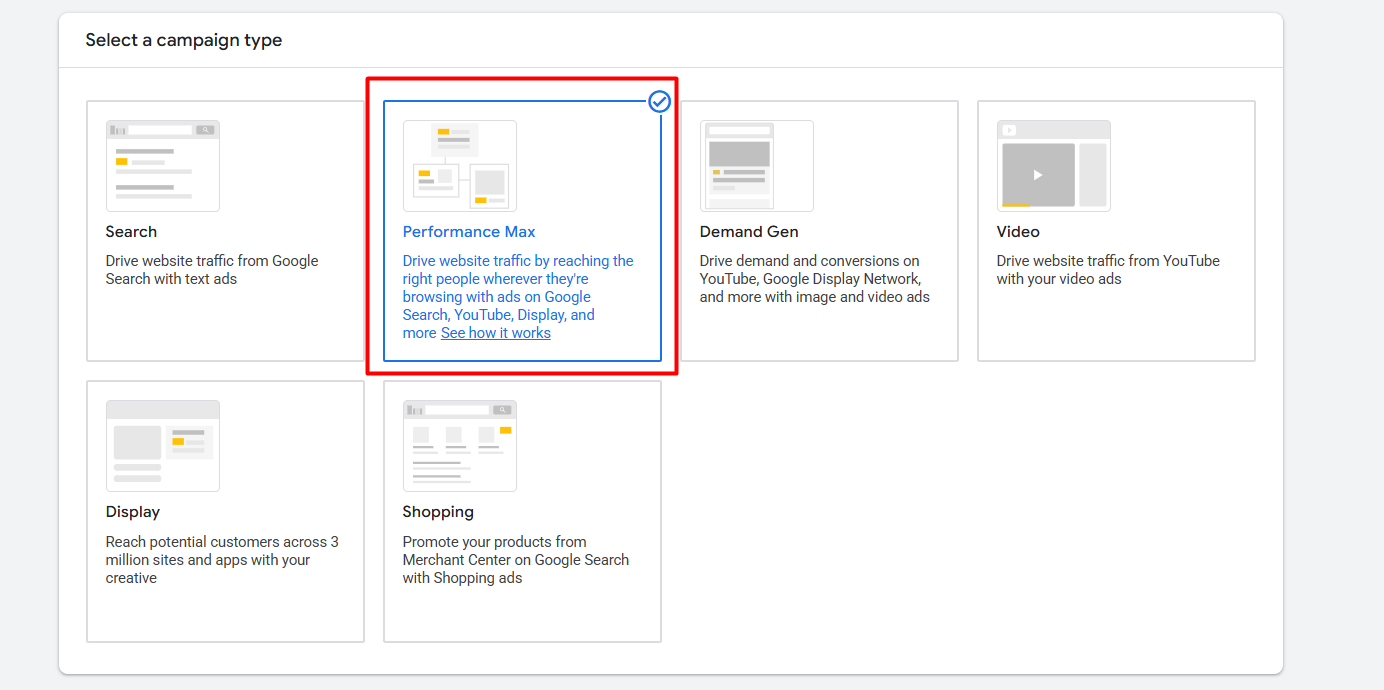Image resolution: width=1384 pixels, height=690 pixels.
Task: Choose the "Performance Max" title text
Action: point(469,232)
